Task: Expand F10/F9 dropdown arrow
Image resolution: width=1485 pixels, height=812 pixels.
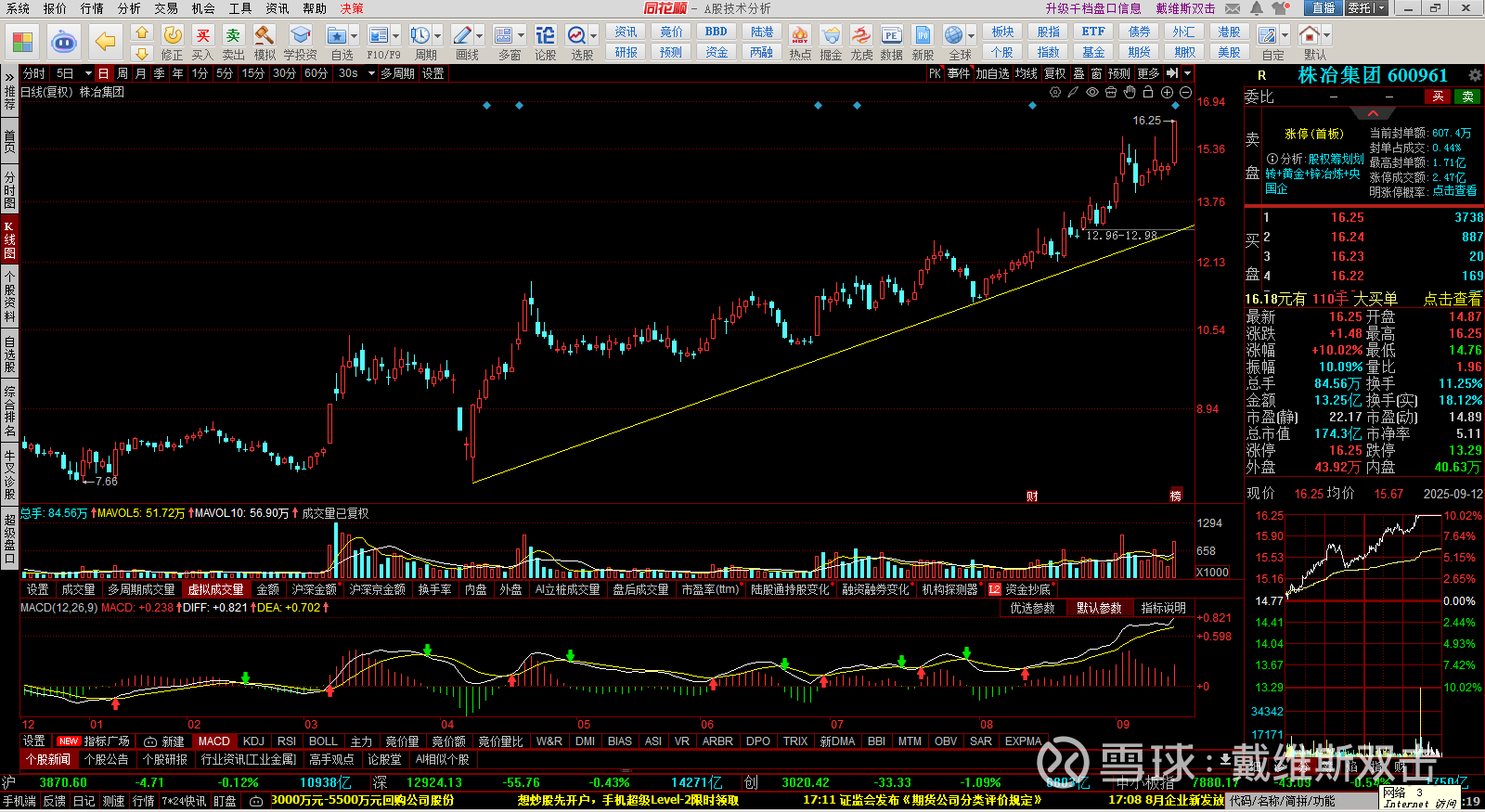Action: click(x=396, y=36)
